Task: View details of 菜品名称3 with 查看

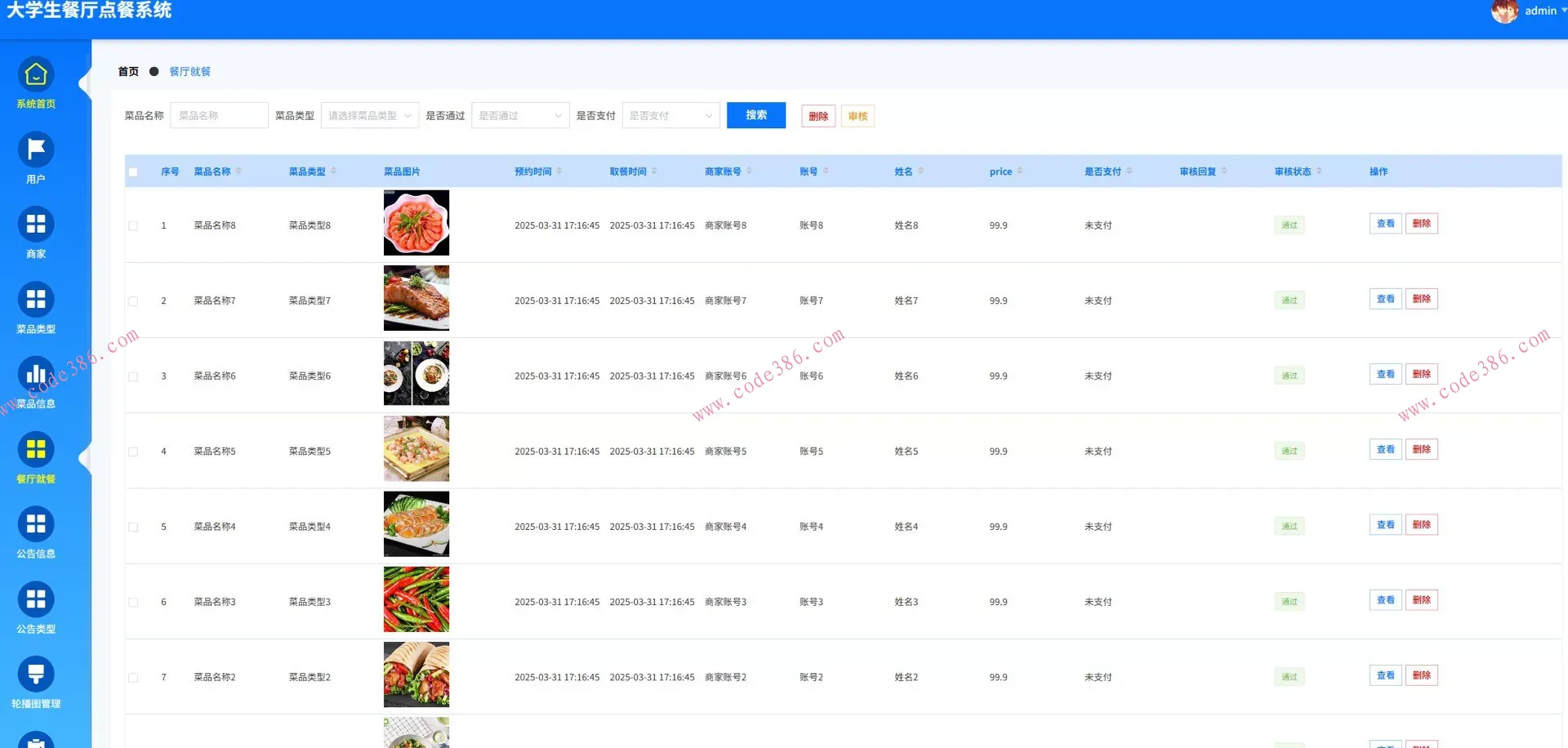Action: [1386, 600]
